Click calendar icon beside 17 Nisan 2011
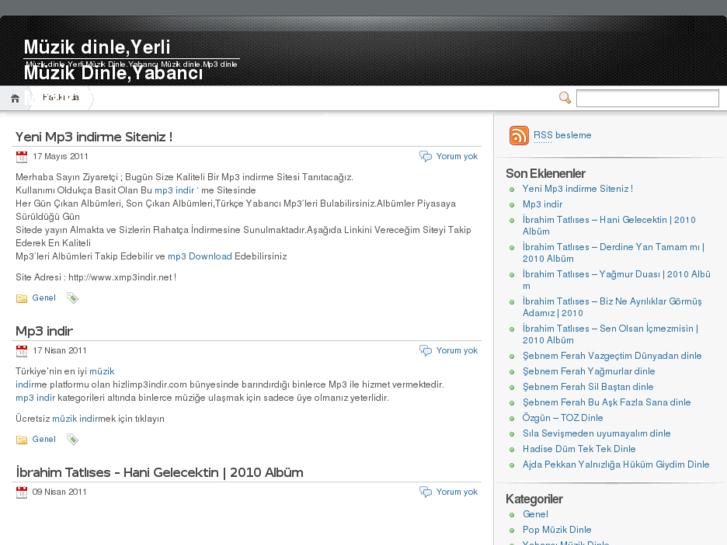 click(x=22, y=351)
